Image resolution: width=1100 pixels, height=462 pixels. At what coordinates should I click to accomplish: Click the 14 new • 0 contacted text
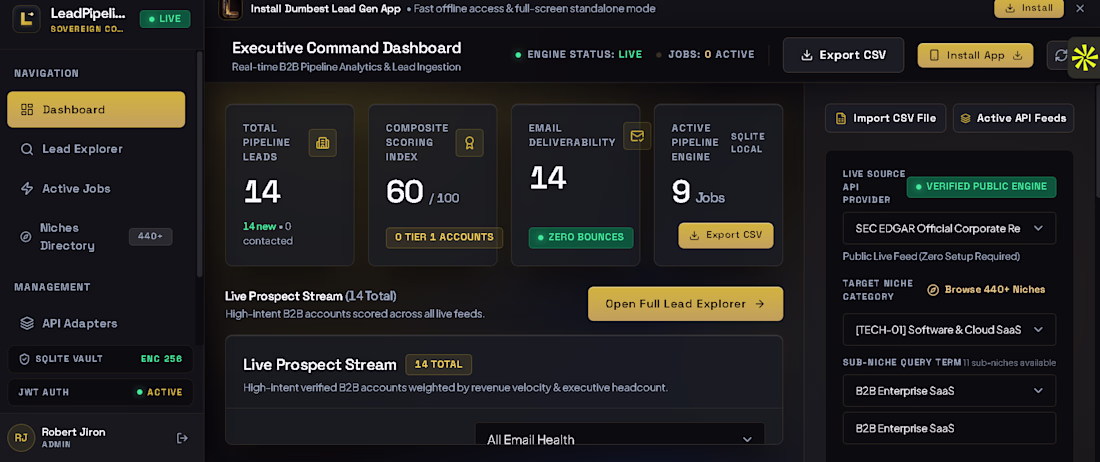268,233
